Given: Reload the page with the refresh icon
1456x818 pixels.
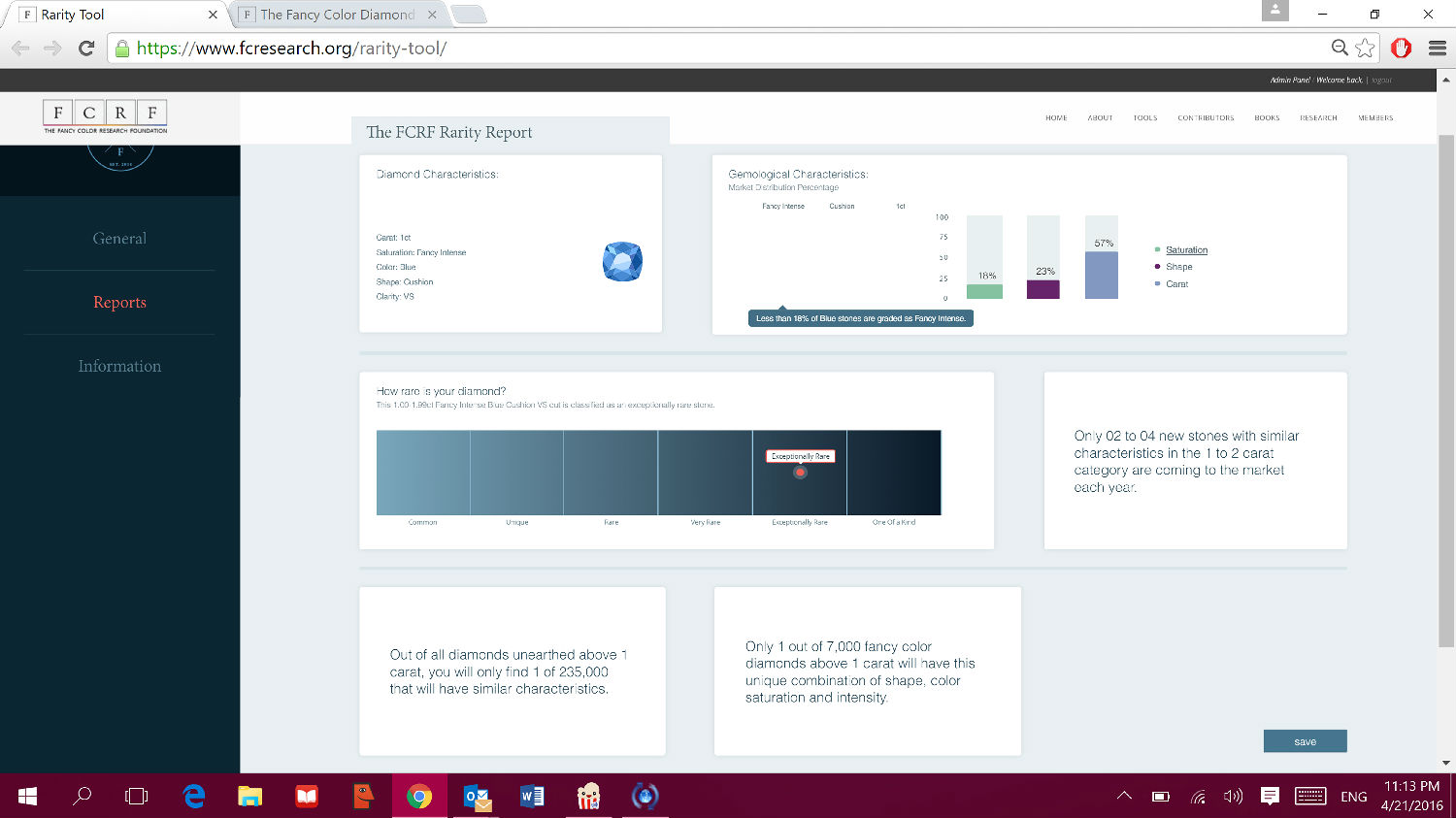Looking at the screenshot, I should tap(86, 48).
